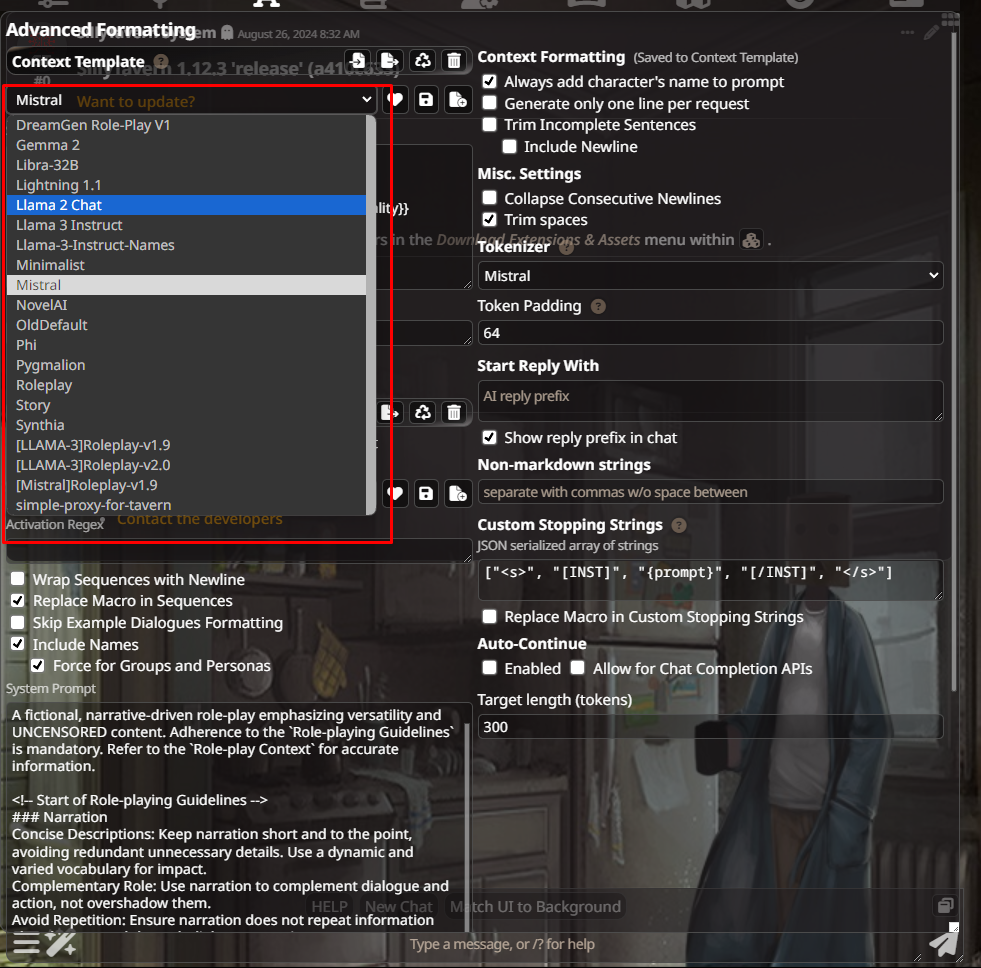The width and height of the screenshot is (981, 968).
Task: Click floppy save icon right of Mistral dropdown
Action: click(426, 99)
